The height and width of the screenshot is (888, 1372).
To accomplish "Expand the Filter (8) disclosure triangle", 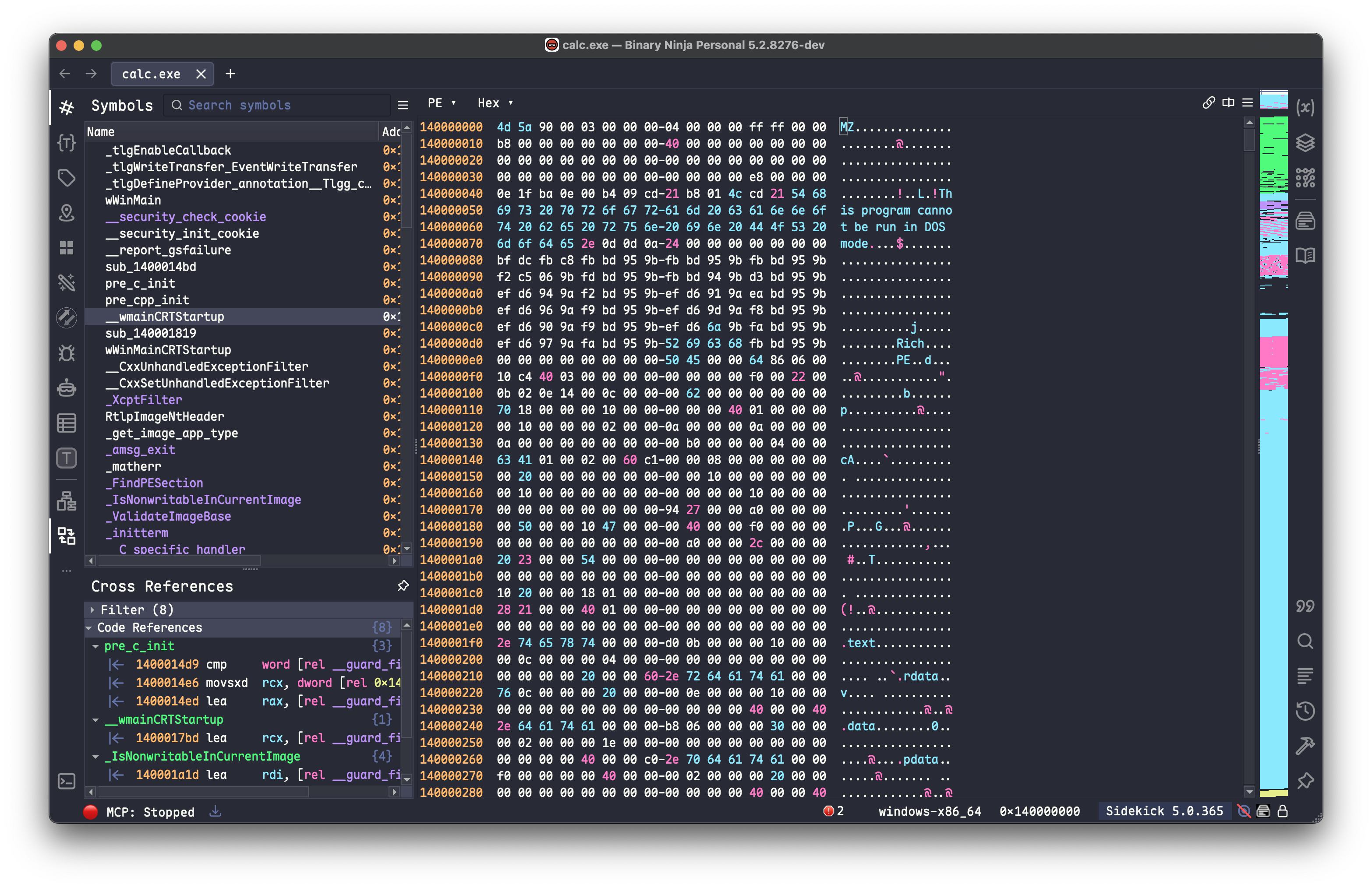I will [92, 610].
